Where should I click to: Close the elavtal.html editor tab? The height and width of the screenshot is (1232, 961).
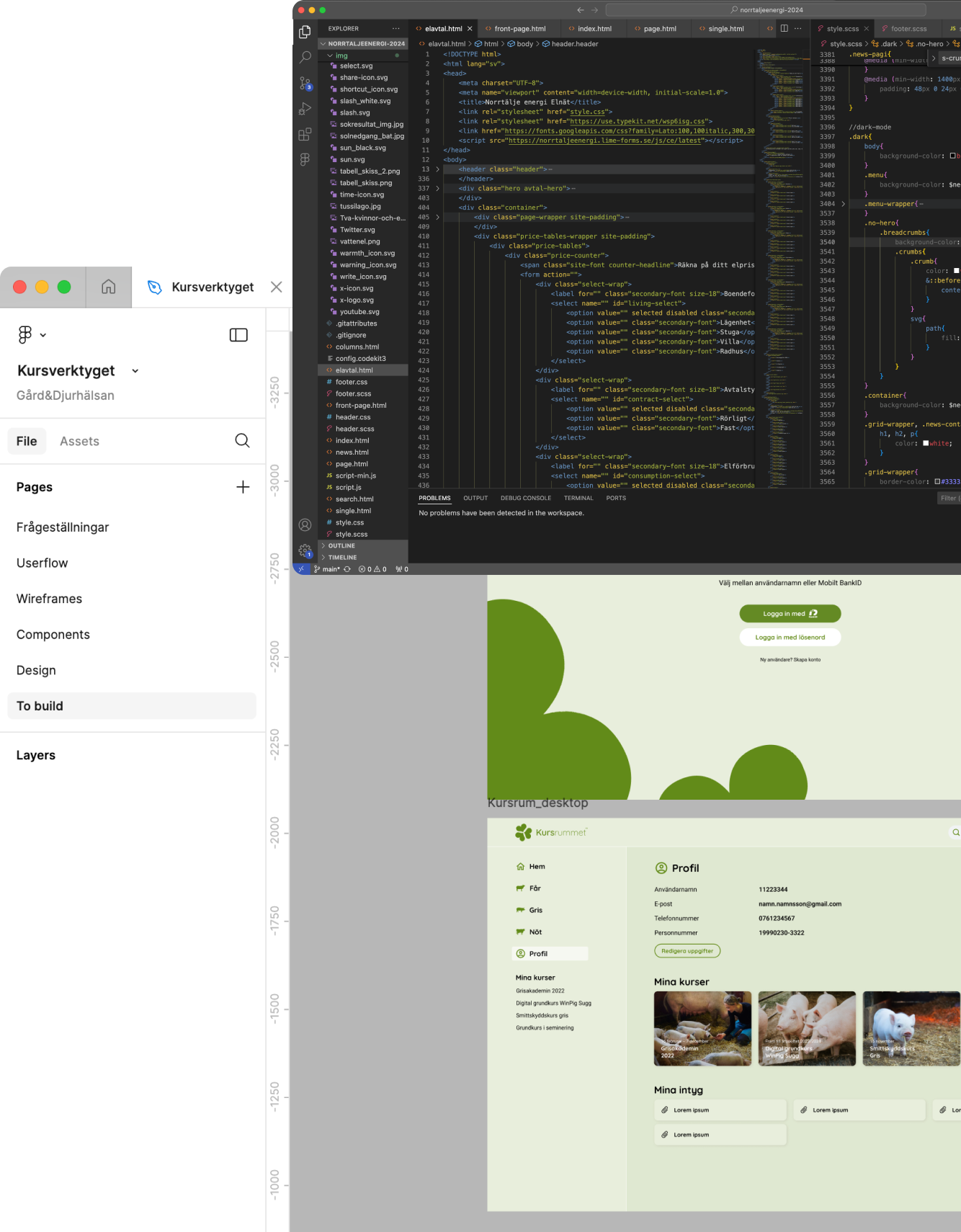click(x=470, y=29)
